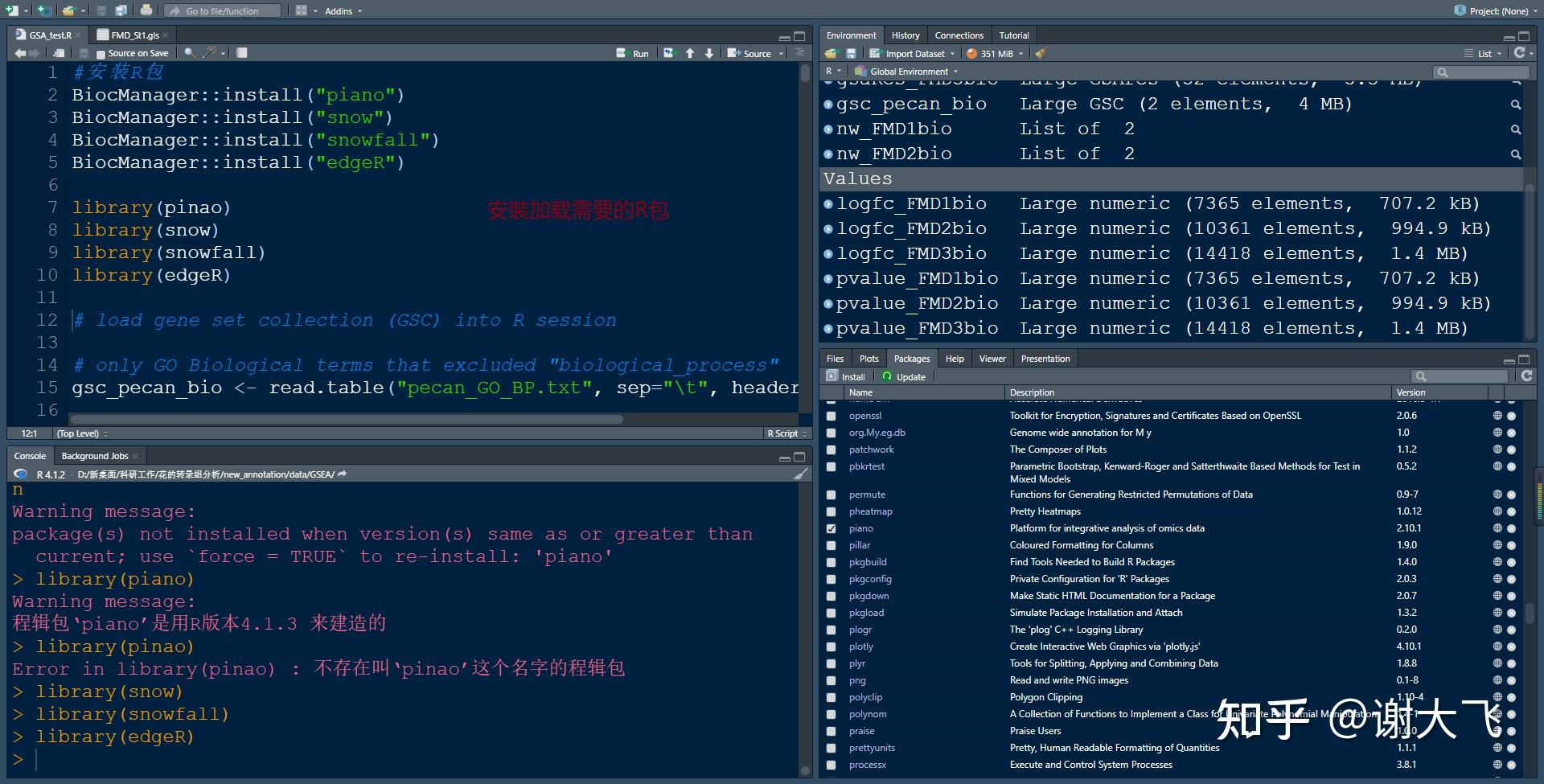Toggle the Source on Save checkbox

101,54
